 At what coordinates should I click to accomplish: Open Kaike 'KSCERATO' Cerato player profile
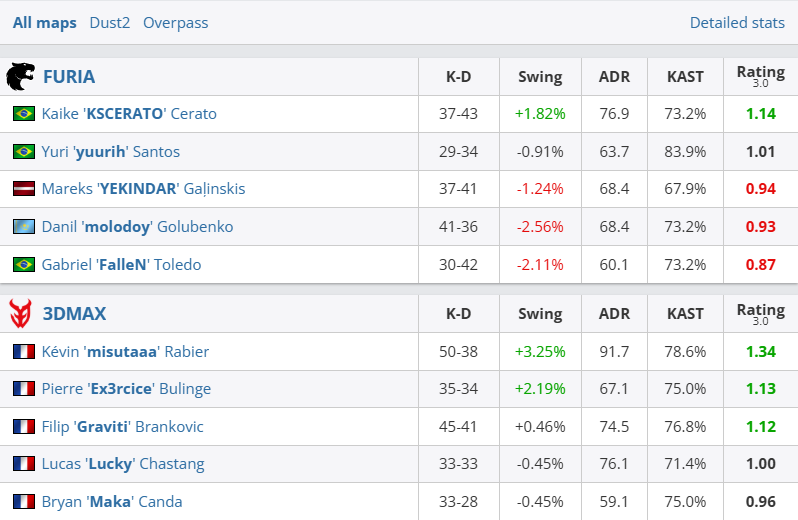click(x=129, y=114)
